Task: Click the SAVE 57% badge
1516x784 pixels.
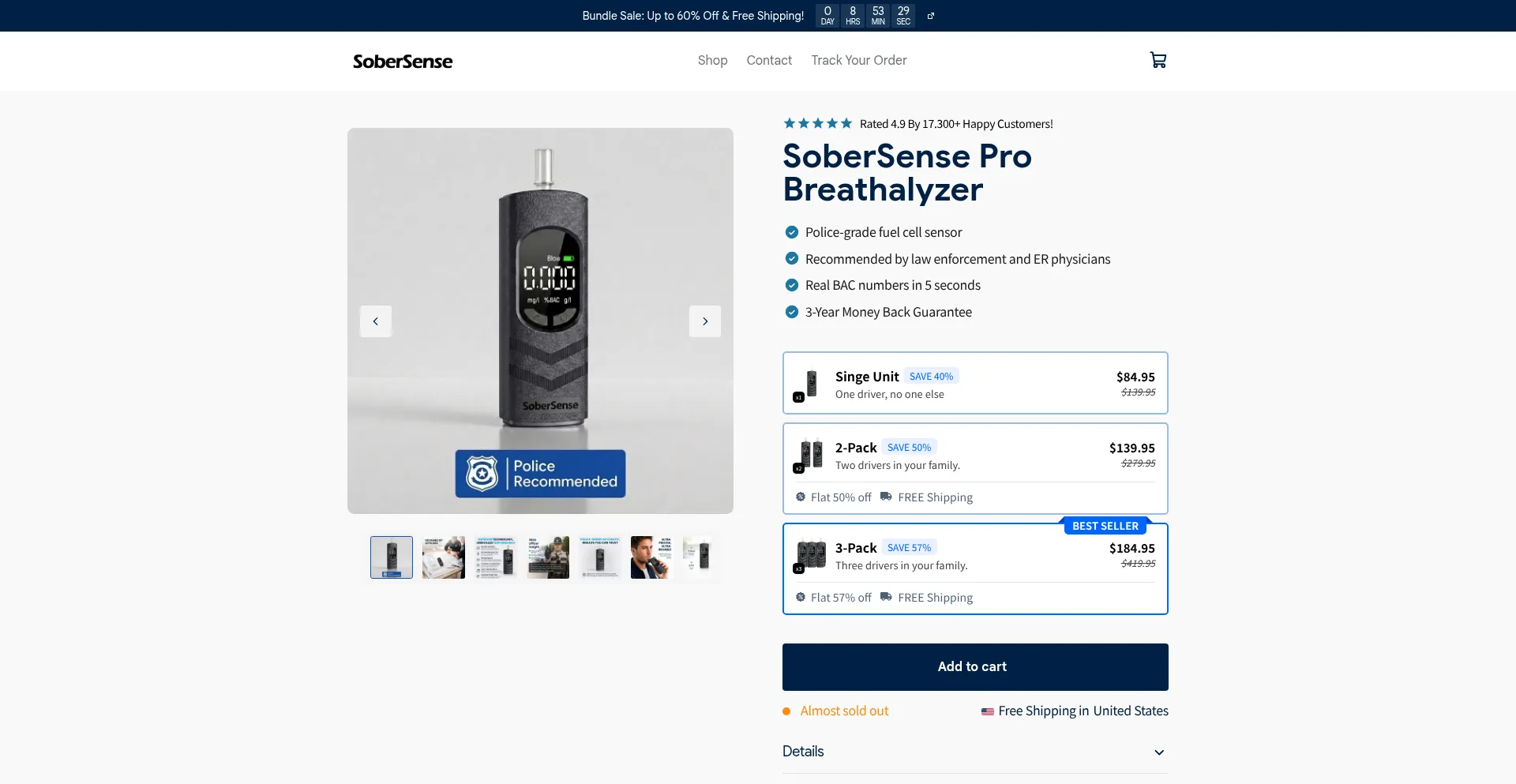Action: (x=909, y=548)
